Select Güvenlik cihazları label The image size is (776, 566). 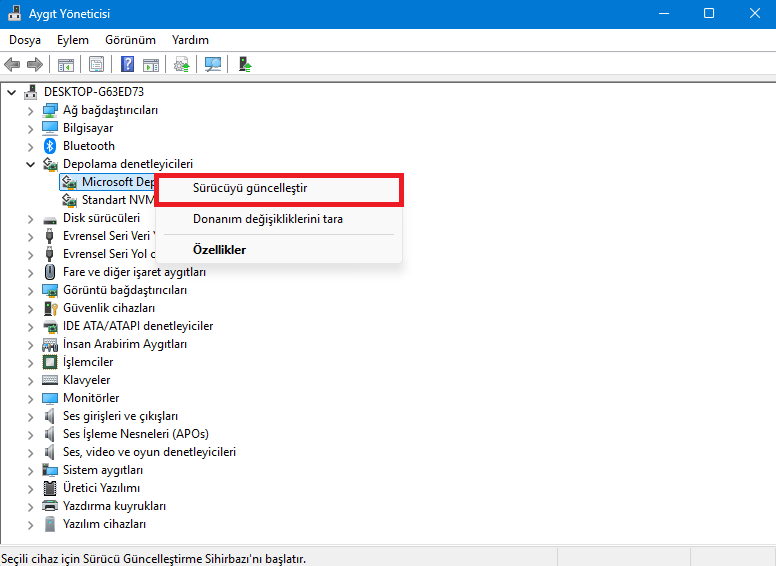109,308
